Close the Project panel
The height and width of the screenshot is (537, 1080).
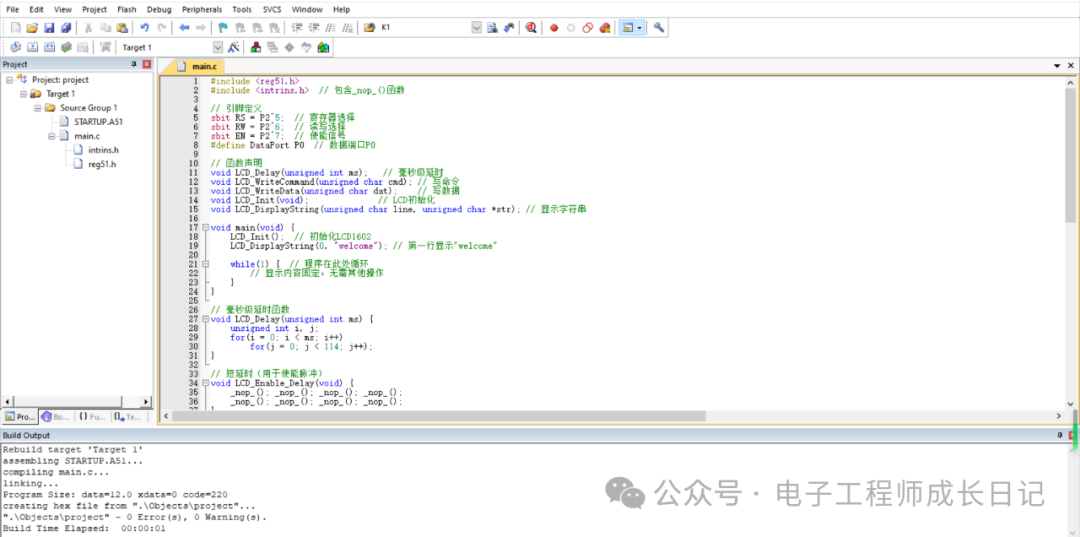pos(147,64)
